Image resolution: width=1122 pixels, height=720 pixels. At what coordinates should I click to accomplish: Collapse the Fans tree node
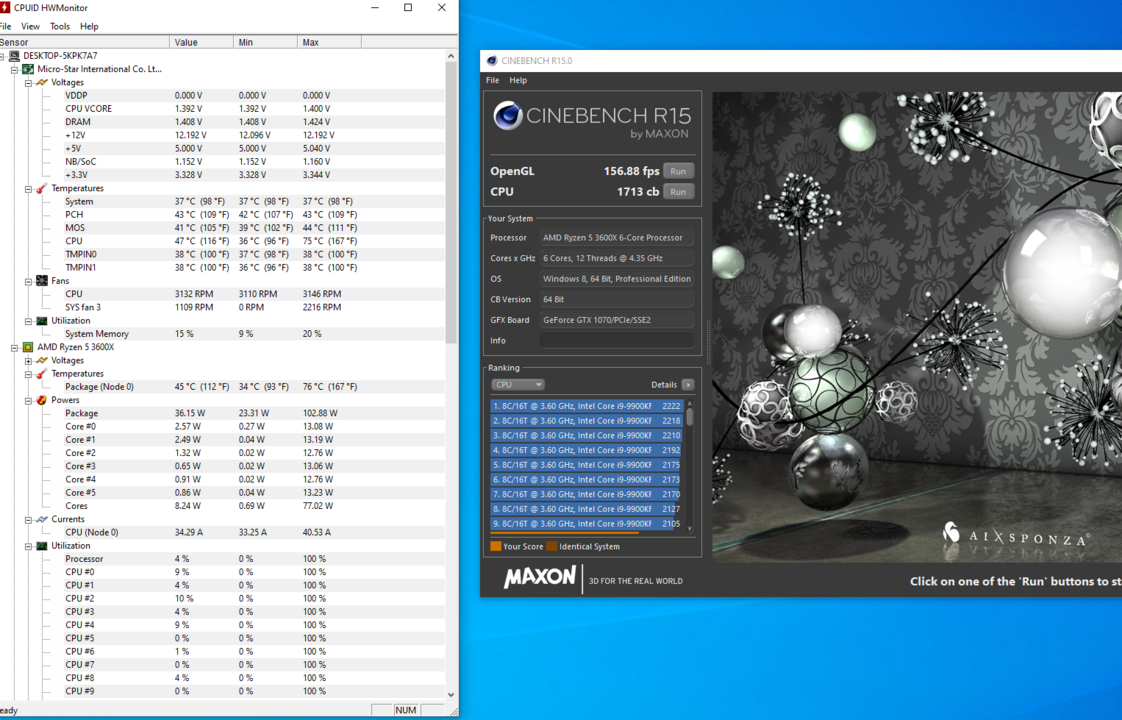coord(29,281)
